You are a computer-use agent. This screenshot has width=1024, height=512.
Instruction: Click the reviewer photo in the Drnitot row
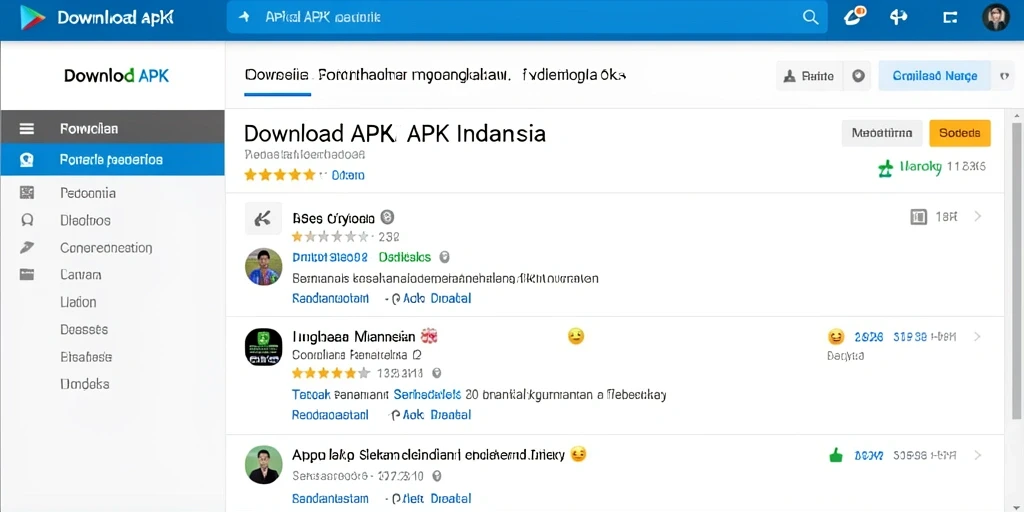tap(263, 266)
